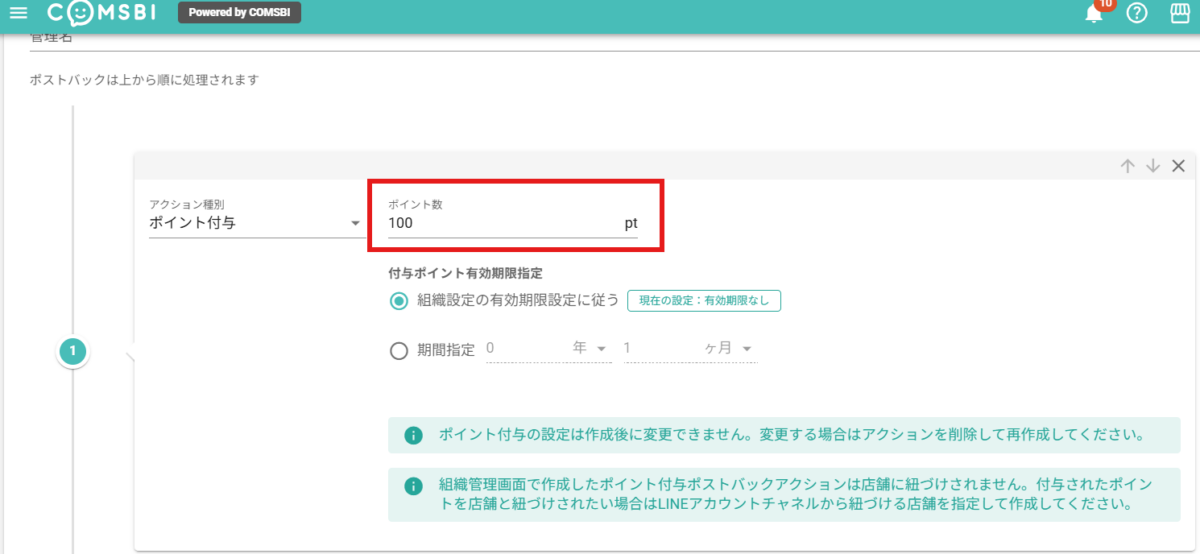Select the 期間指定 radio button

[x=399, y=350]
